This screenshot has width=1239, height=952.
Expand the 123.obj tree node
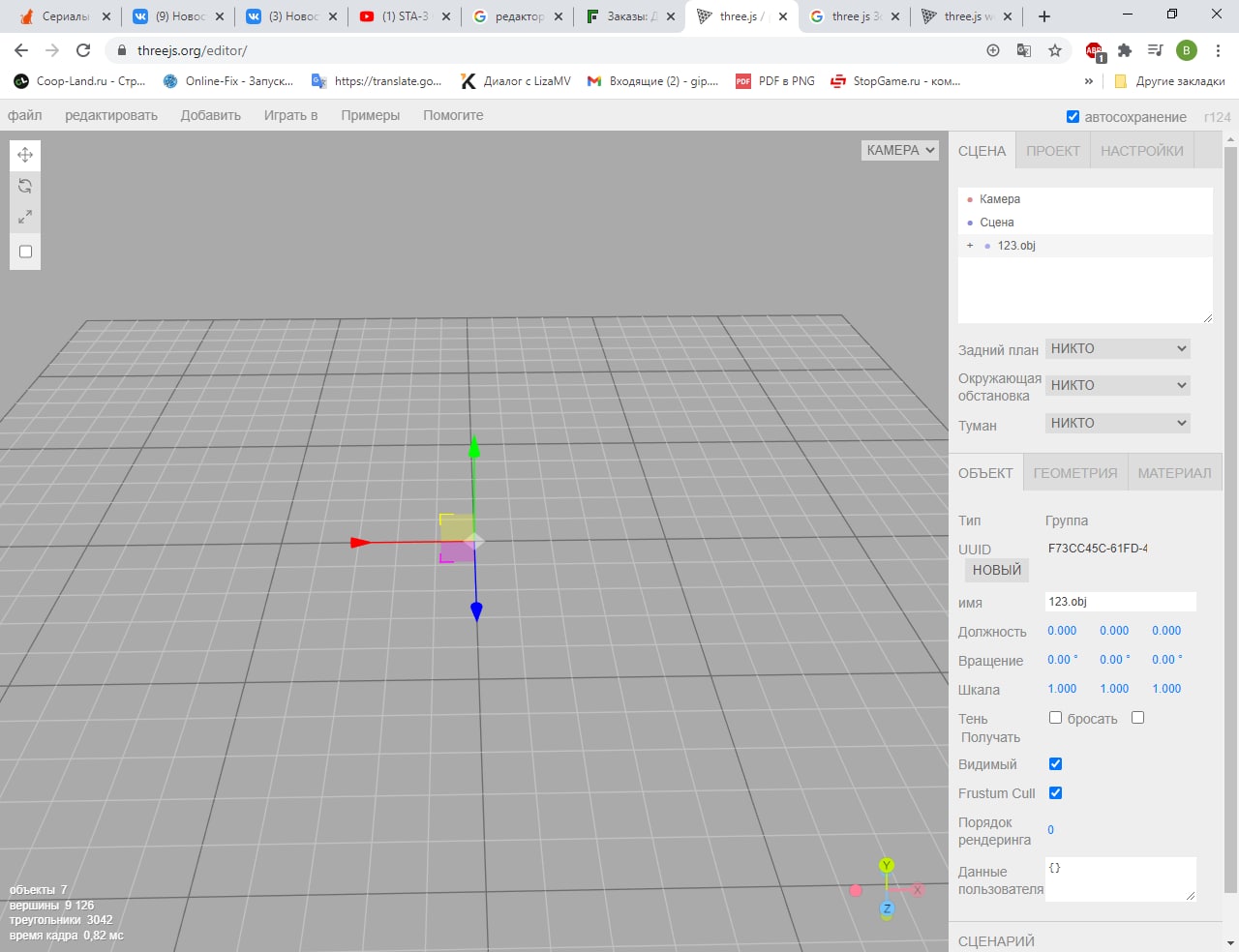pyautogui.click(x=970, y=246)
